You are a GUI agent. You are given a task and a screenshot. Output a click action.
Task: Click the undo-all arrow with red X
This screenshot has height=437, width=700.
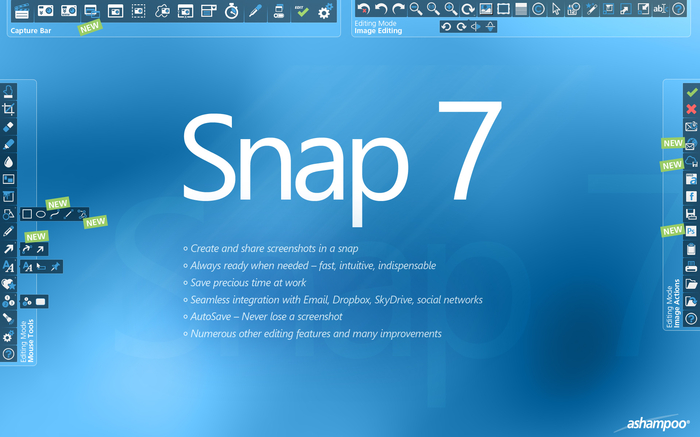[x=364, y=9]
